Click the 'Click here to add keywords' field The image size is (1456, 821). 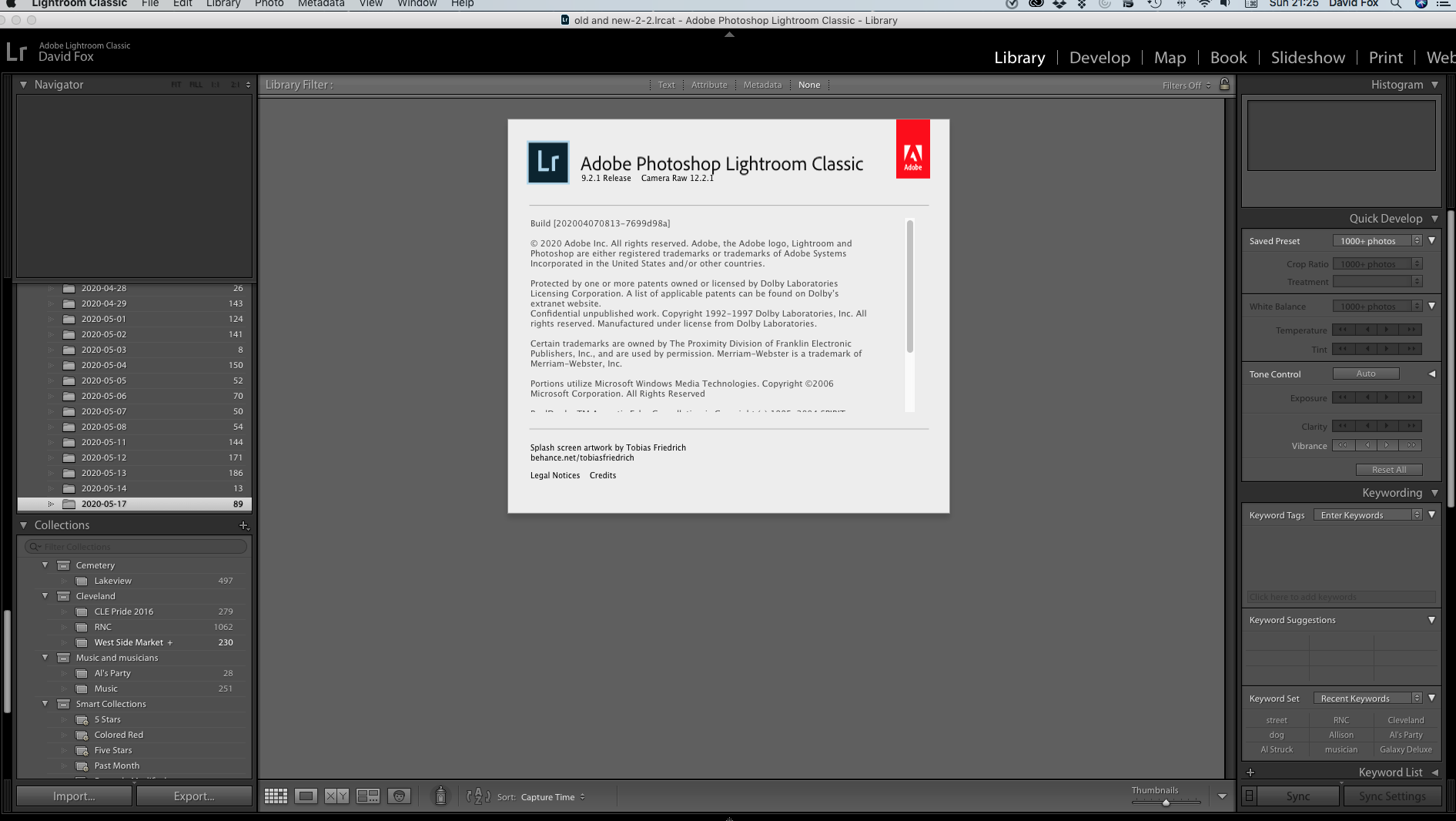tap(1341, 597)
